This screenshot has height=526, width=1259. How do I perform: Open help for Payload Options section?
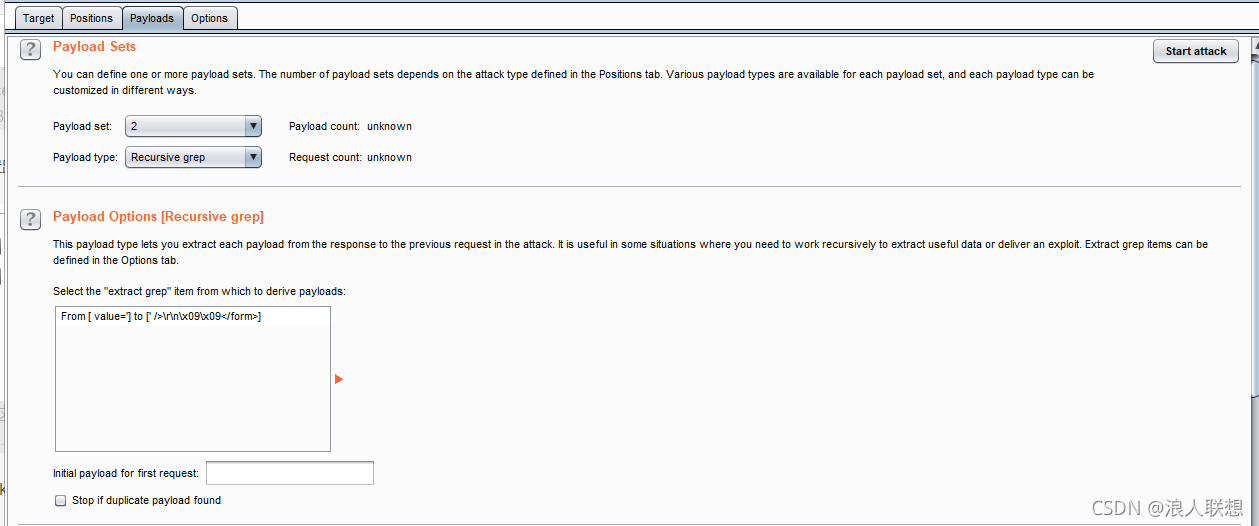pos(31,219)
